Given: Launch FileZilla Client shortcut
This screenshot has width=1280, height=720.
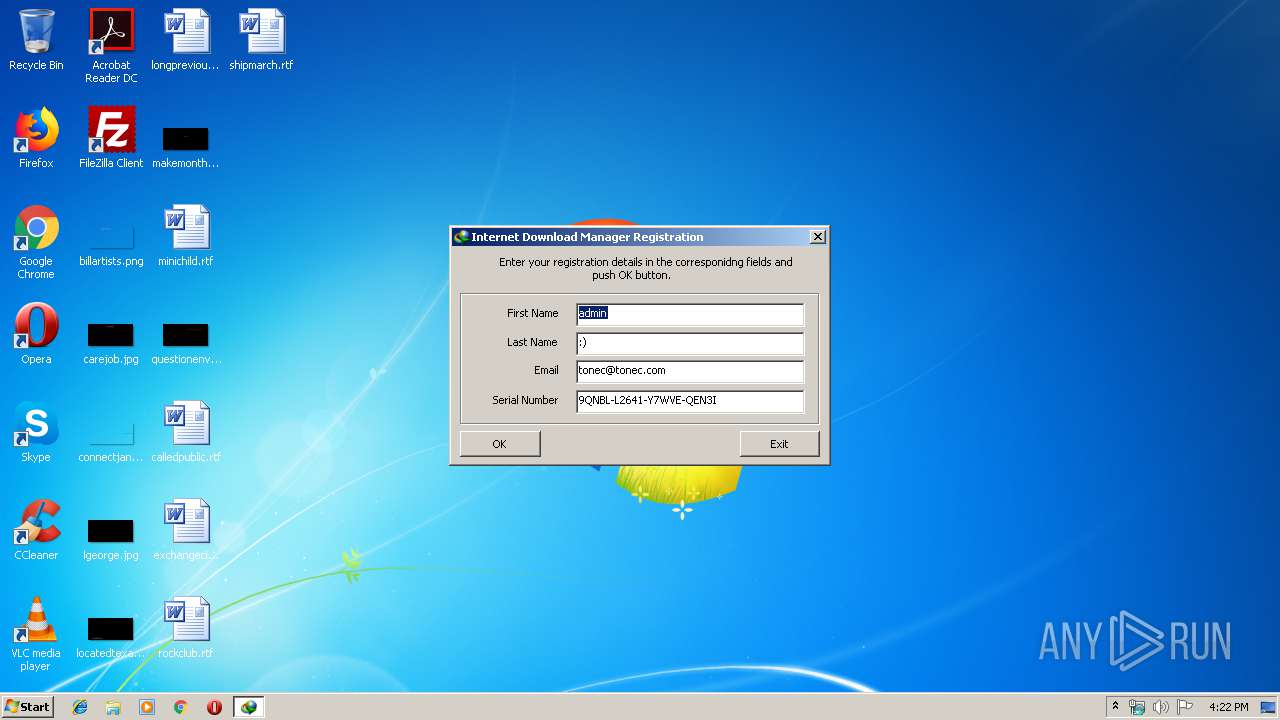Looking at the screenshot, I should pos(111,138).
